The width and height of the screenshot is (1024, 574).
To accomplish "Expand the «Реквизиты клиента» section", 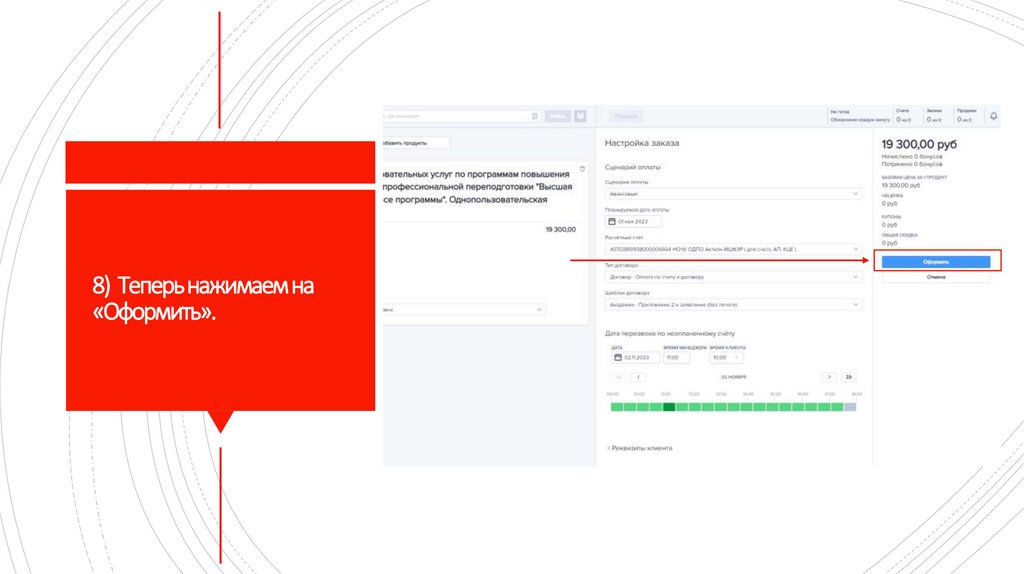I will [639, 448].
